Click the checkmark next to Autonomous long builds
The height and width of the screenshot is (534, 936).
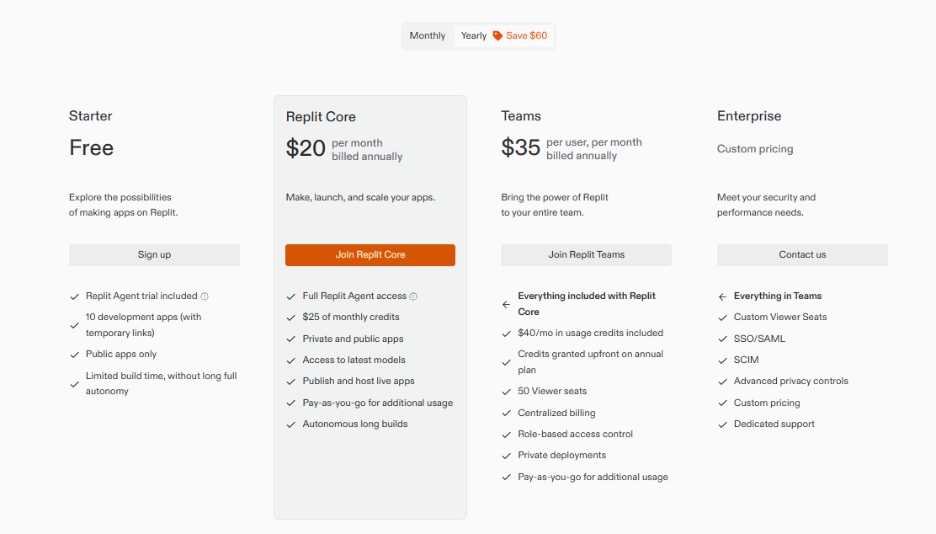(291, 425)
